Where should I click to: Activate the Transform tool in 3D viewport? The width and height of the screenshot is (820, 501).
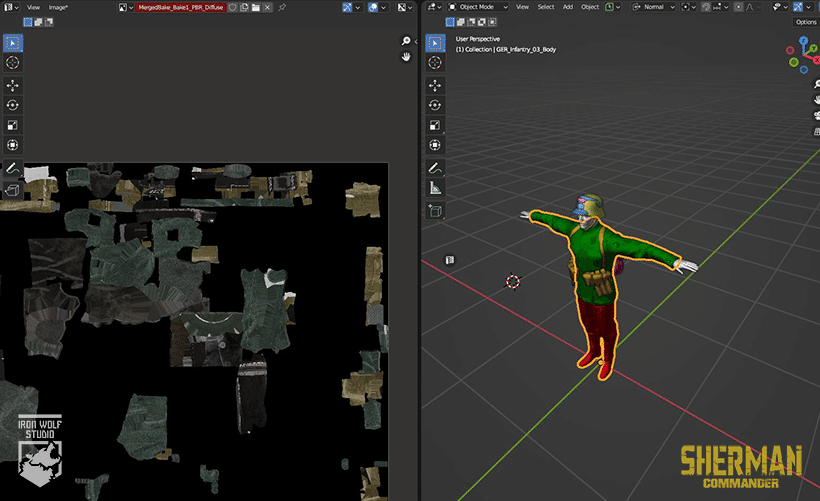click(435, 145)
